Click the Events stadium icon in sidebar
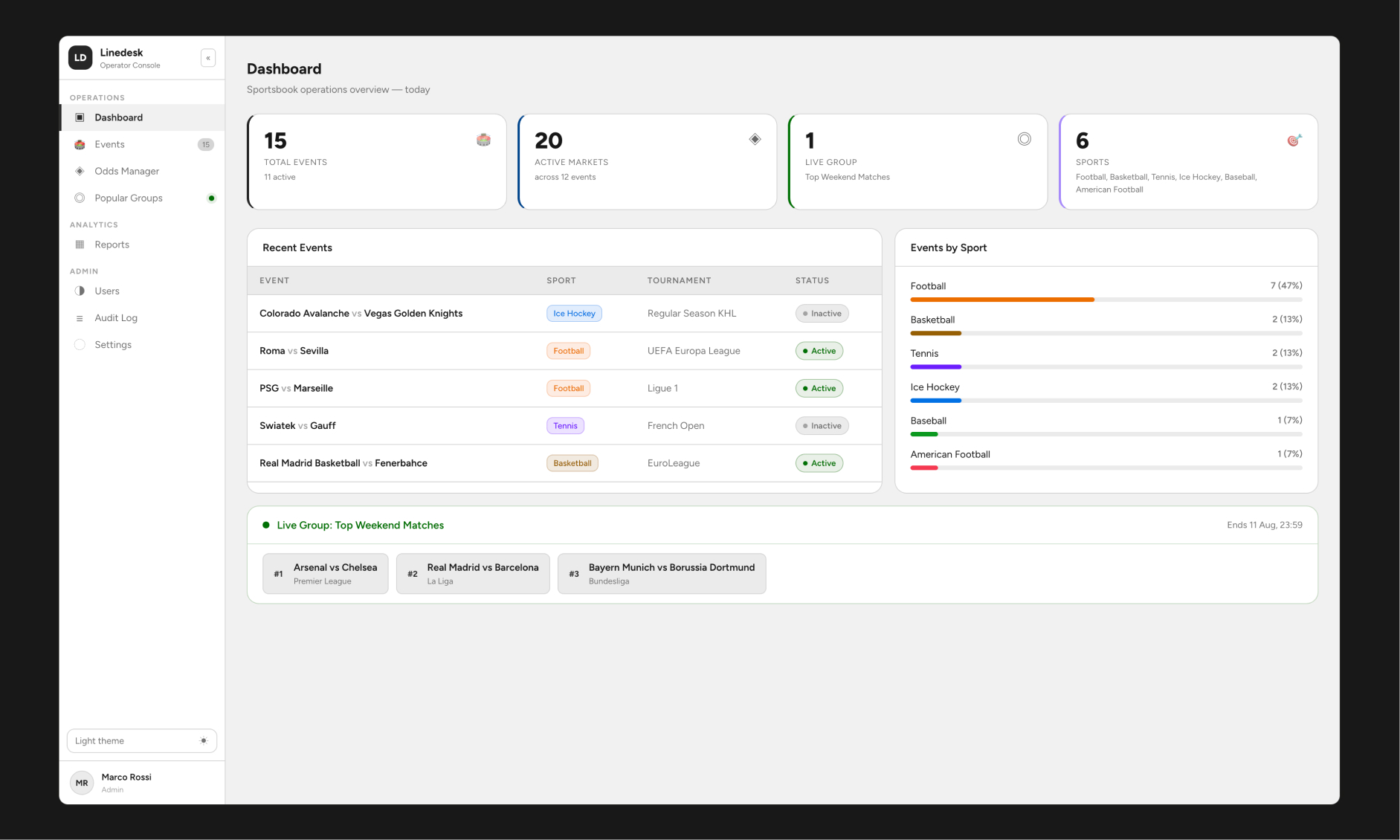Screen dimensions: 1400x840 pyautogui.click(x=80, y=144)
